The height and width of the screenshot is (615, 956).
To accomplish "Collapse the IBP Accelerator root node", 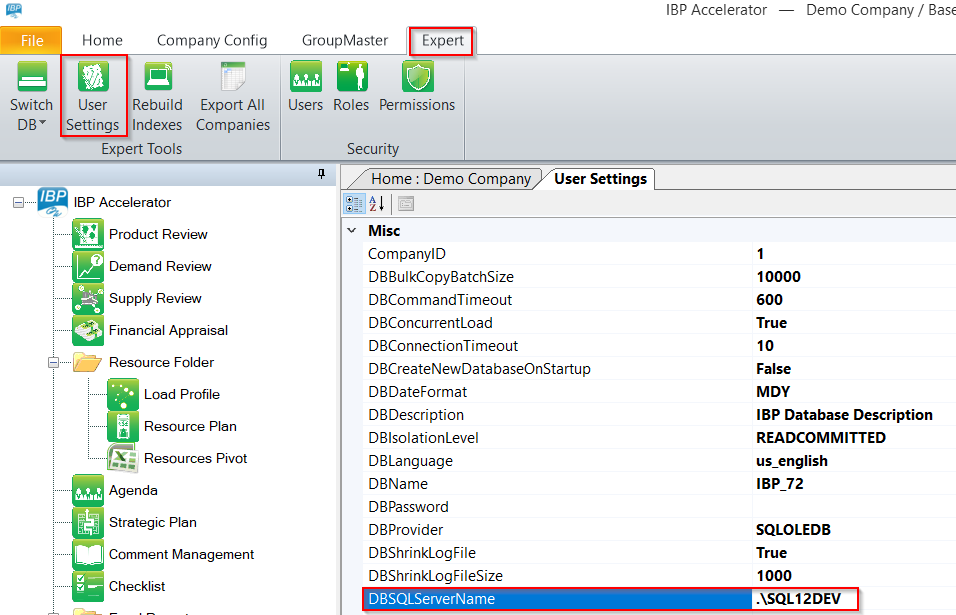I will [19, 202].
